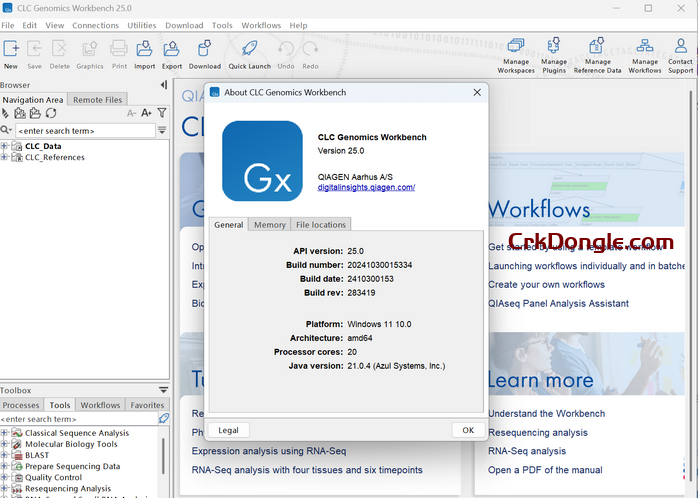Image resolution: width=700 pixels, height=498 pixels.
Task: Open the File menu
Action: click(8, 25)
